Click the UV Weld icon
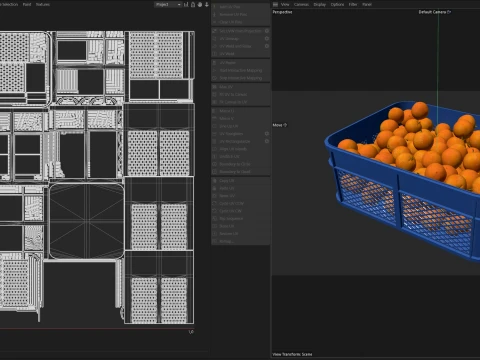This screenshot has height=360, width=480. click(x=215, y=54)
